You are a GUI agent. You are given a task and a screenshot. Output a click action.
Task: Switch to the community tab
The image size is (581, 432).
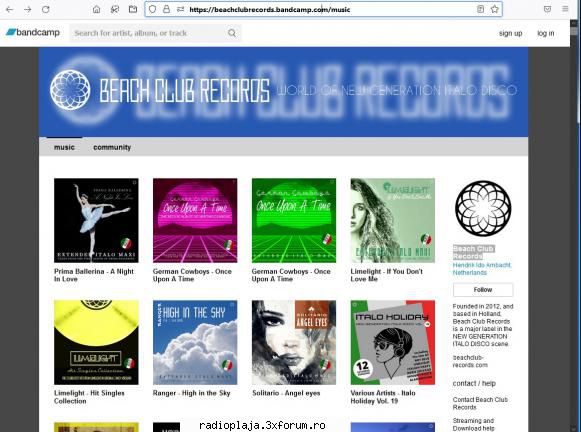[x=112, y=147]
